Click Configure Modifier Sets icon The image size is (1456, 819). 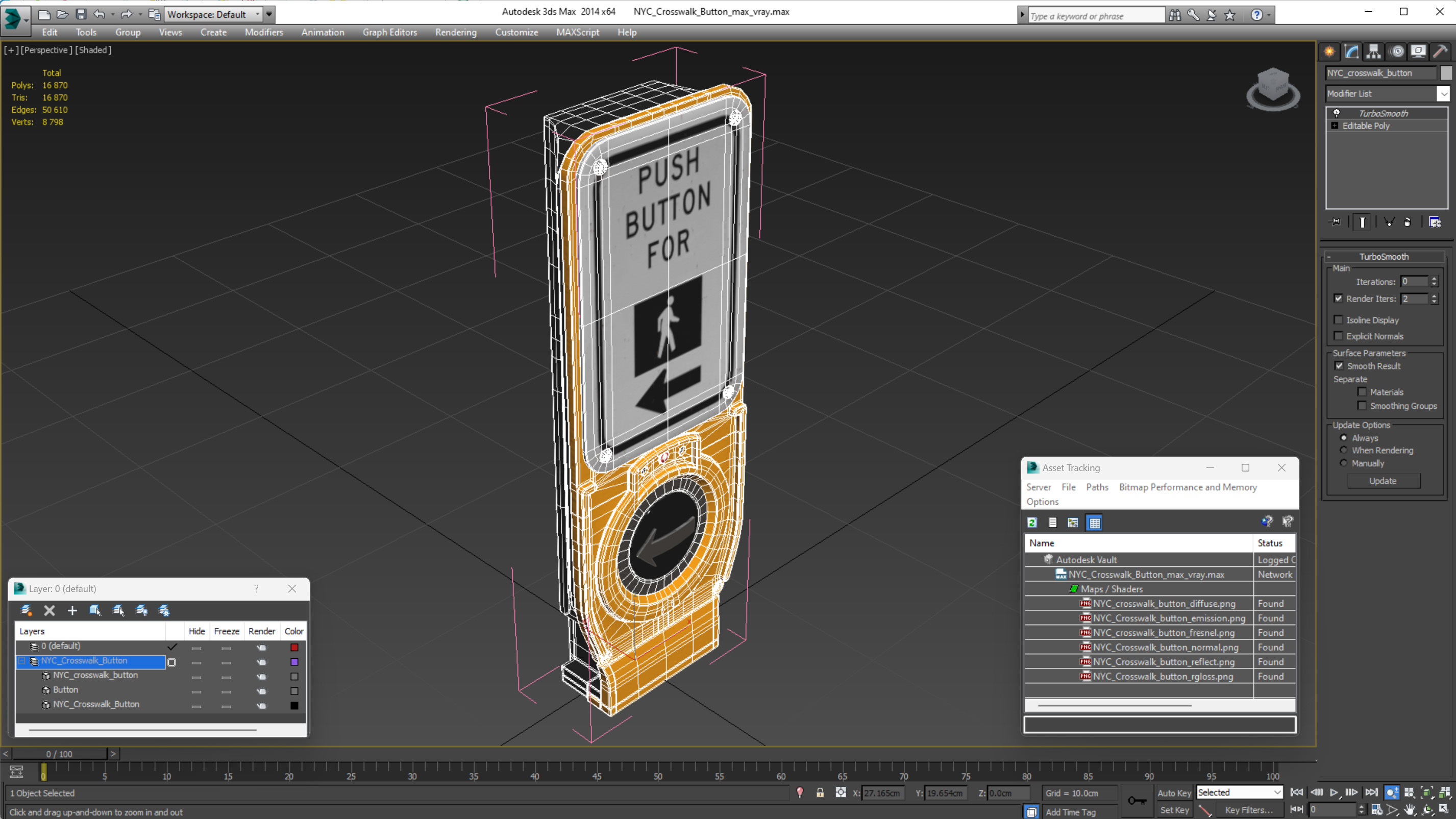[x=1435, y=222]
